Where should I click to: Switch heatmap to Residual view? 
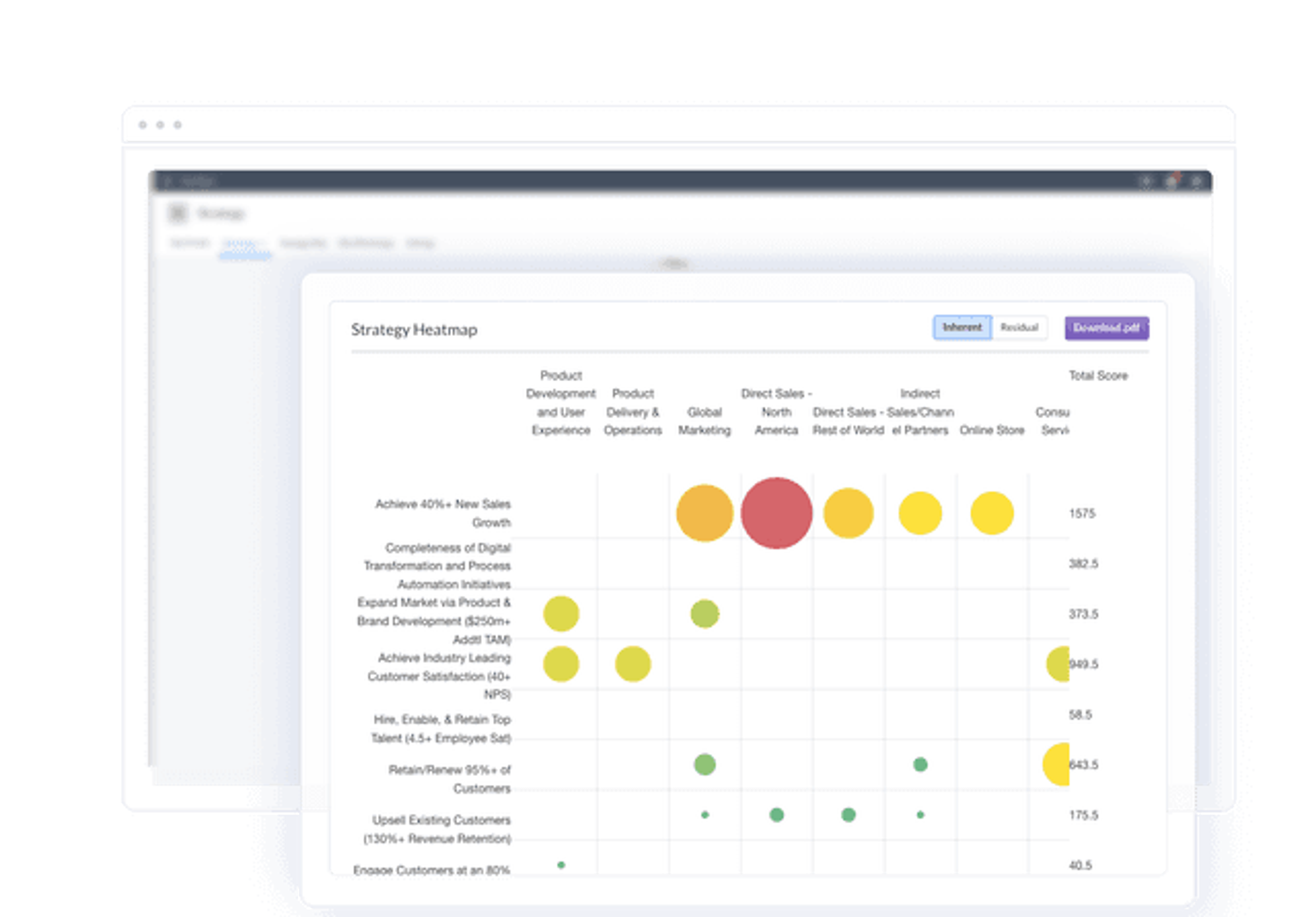point(1019,327)
